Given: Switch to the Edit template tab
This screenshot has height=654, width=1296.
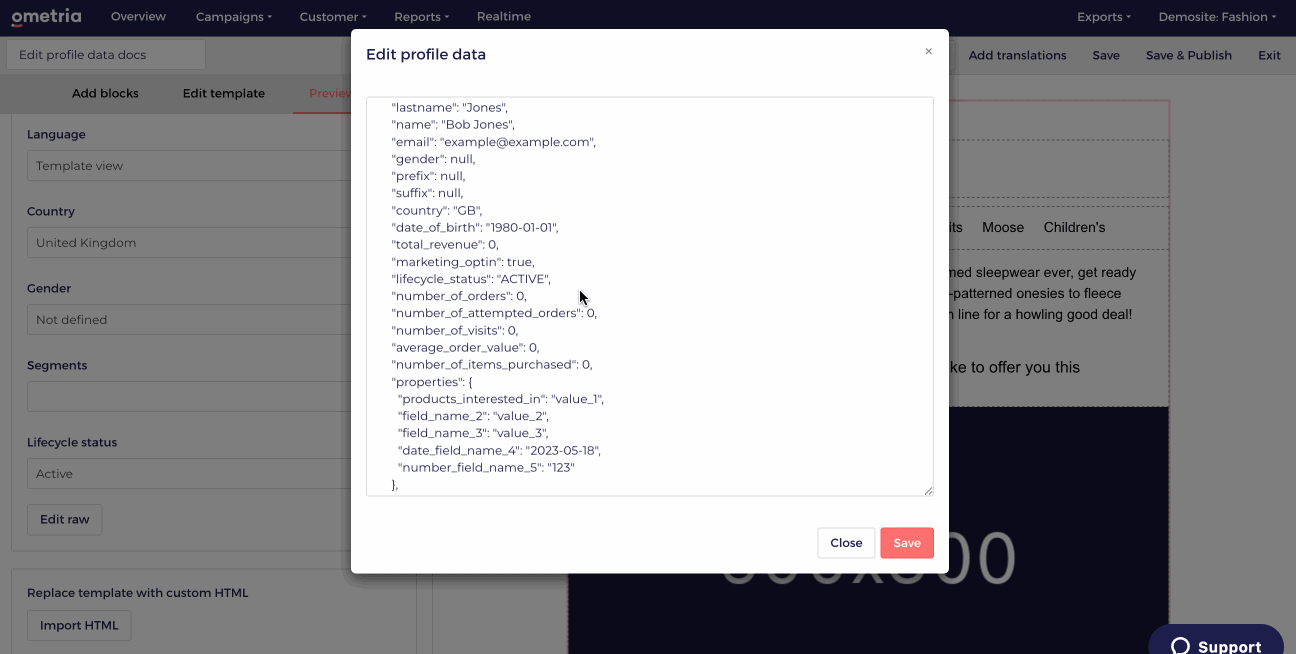Looking at the screenshot, I should (x=223, y=92).
